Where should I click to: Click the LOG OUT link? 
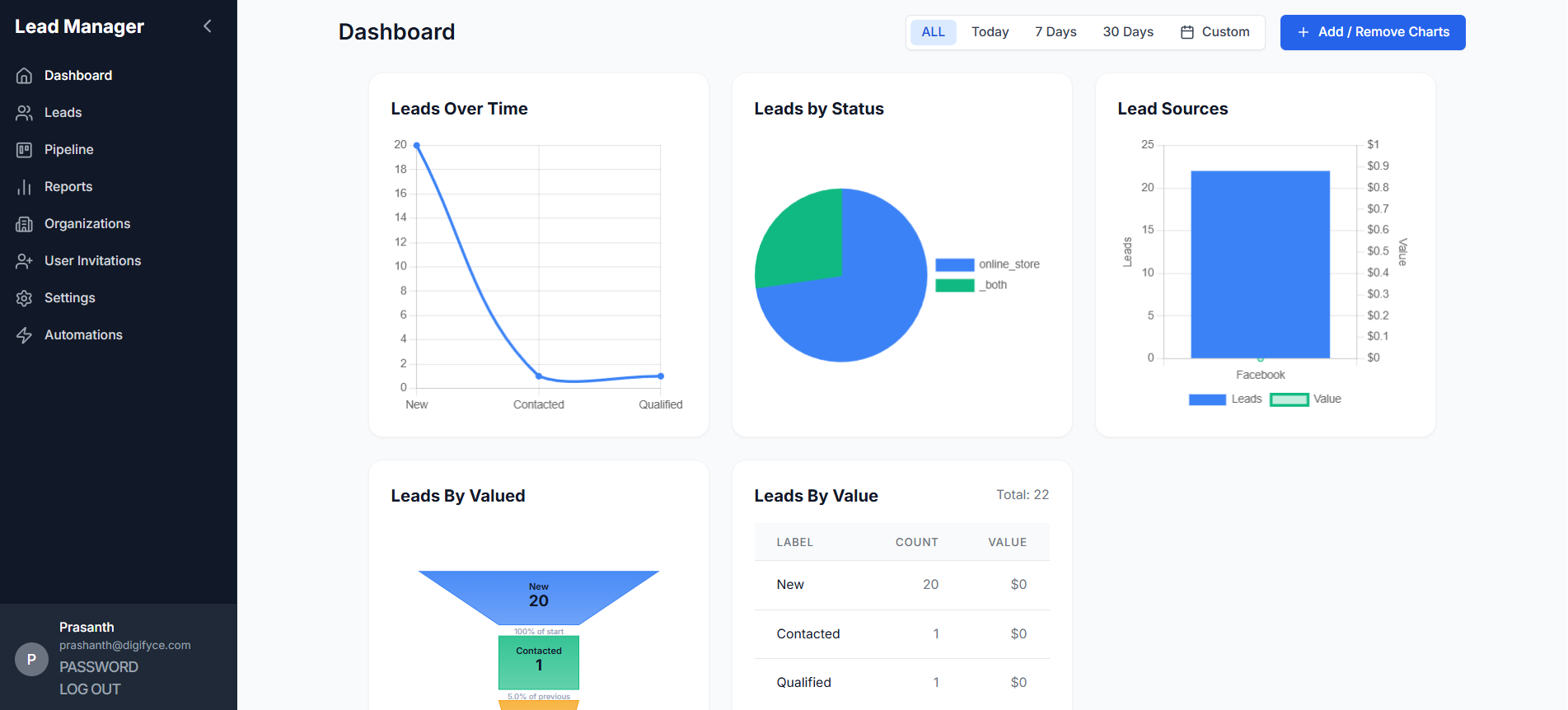click(90, 689)
